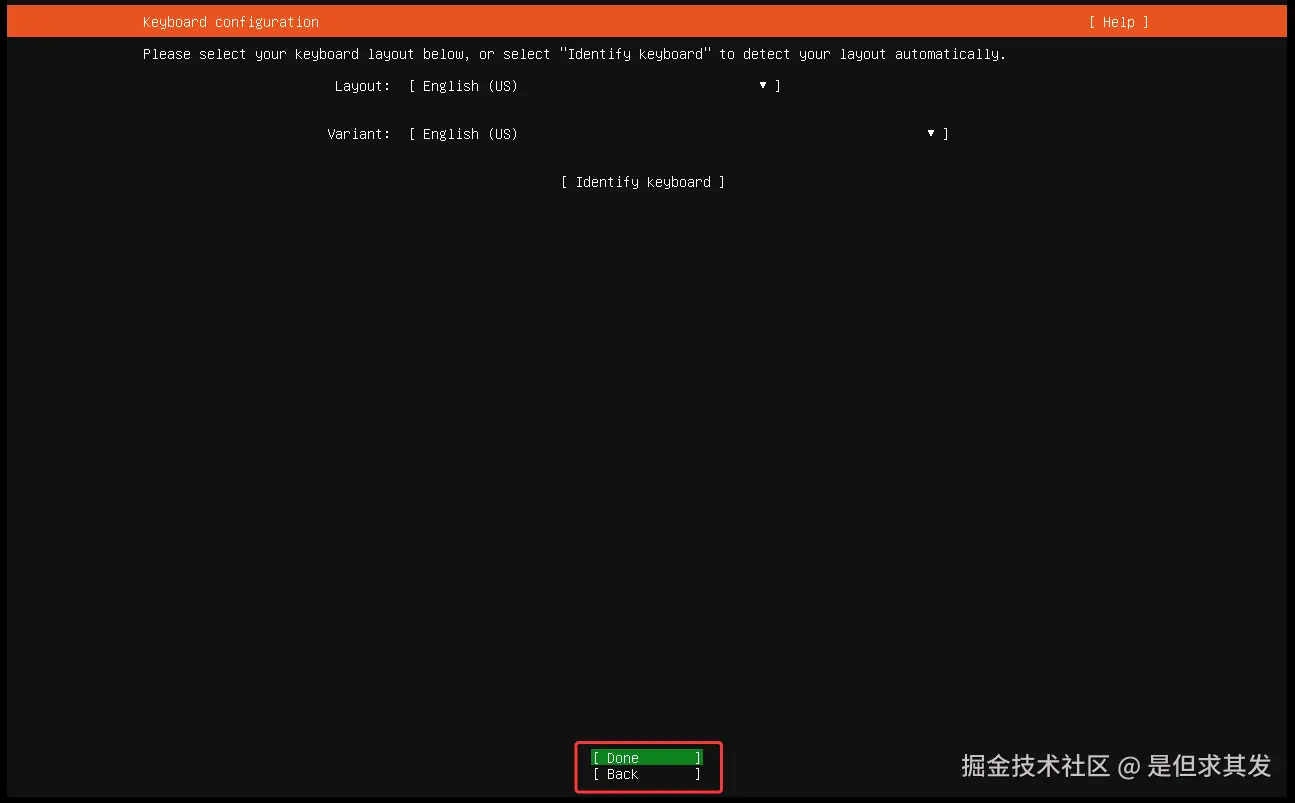Click the Keyboard configuration title bar
Screen dimensions: 1295x803
pyautogui.click(x=231, y=21)
